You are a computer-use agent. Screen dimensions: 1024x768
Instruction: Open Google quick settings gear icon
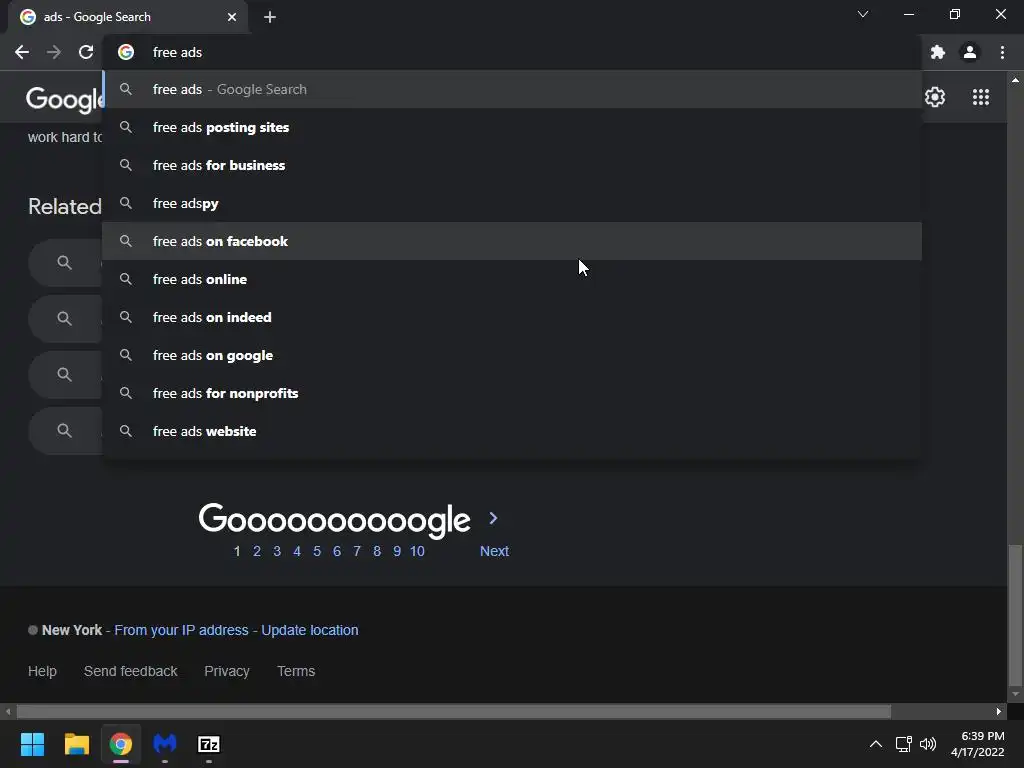(x=935, y=97)
